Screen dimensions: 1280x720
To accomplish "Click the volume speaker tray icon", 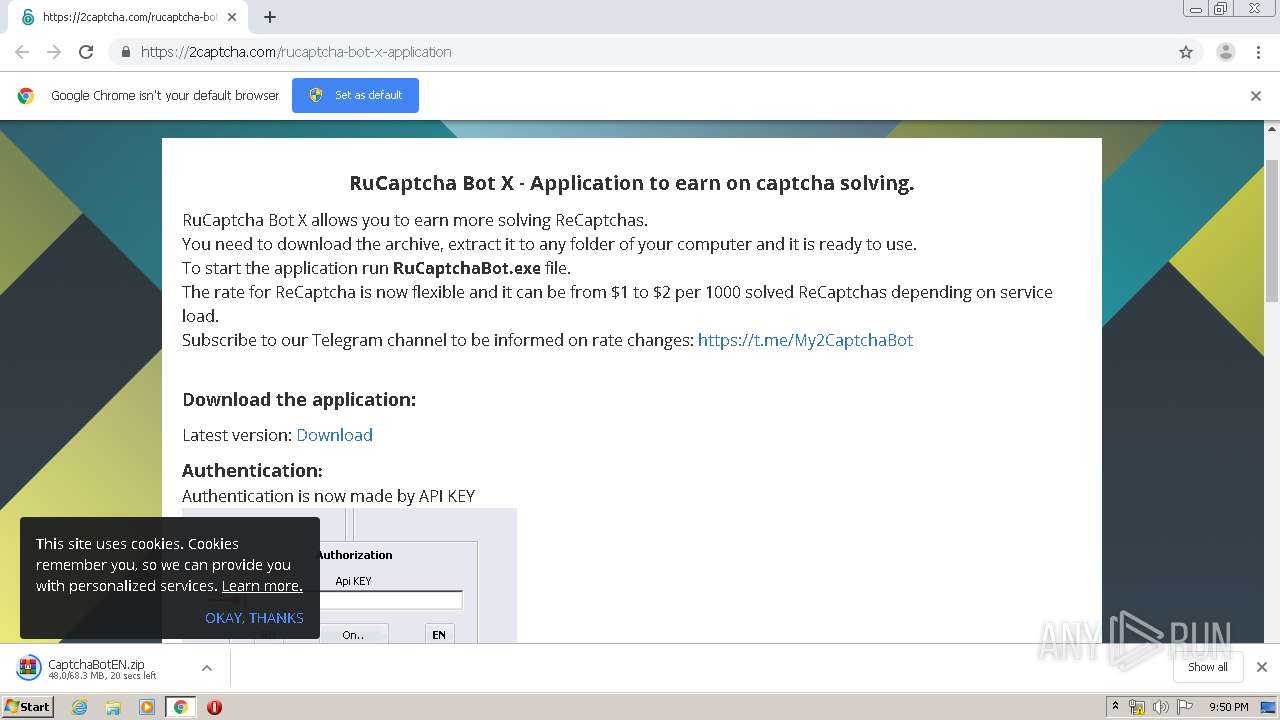I will point(1161,707).
